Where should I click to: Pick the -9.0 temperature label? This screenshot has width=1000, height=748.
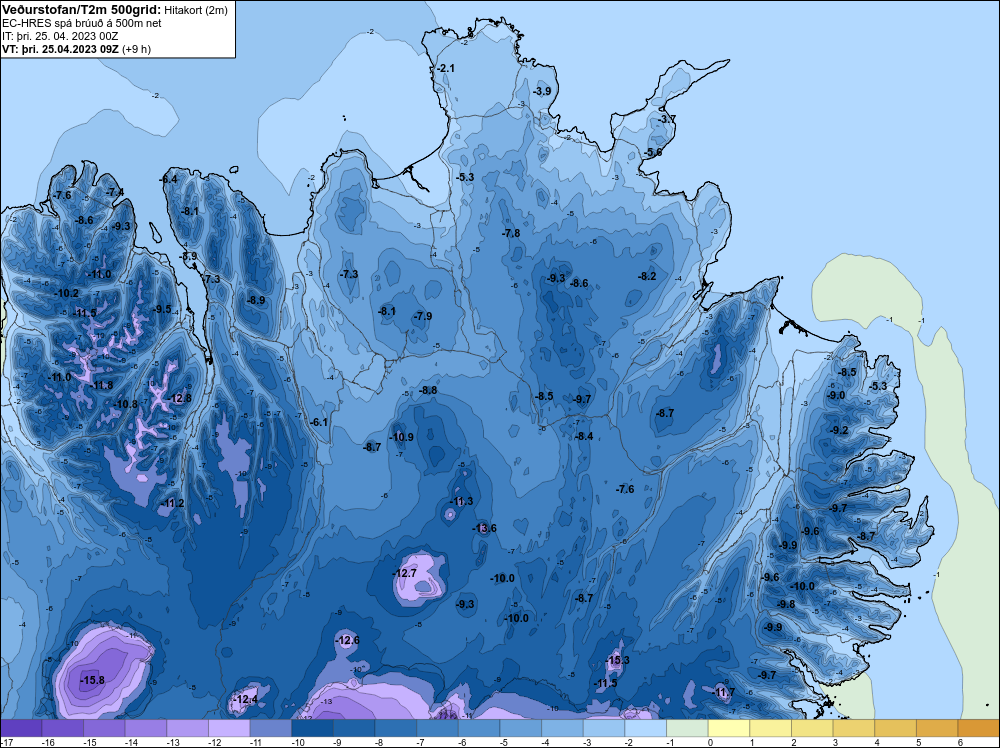click(835, 395)
